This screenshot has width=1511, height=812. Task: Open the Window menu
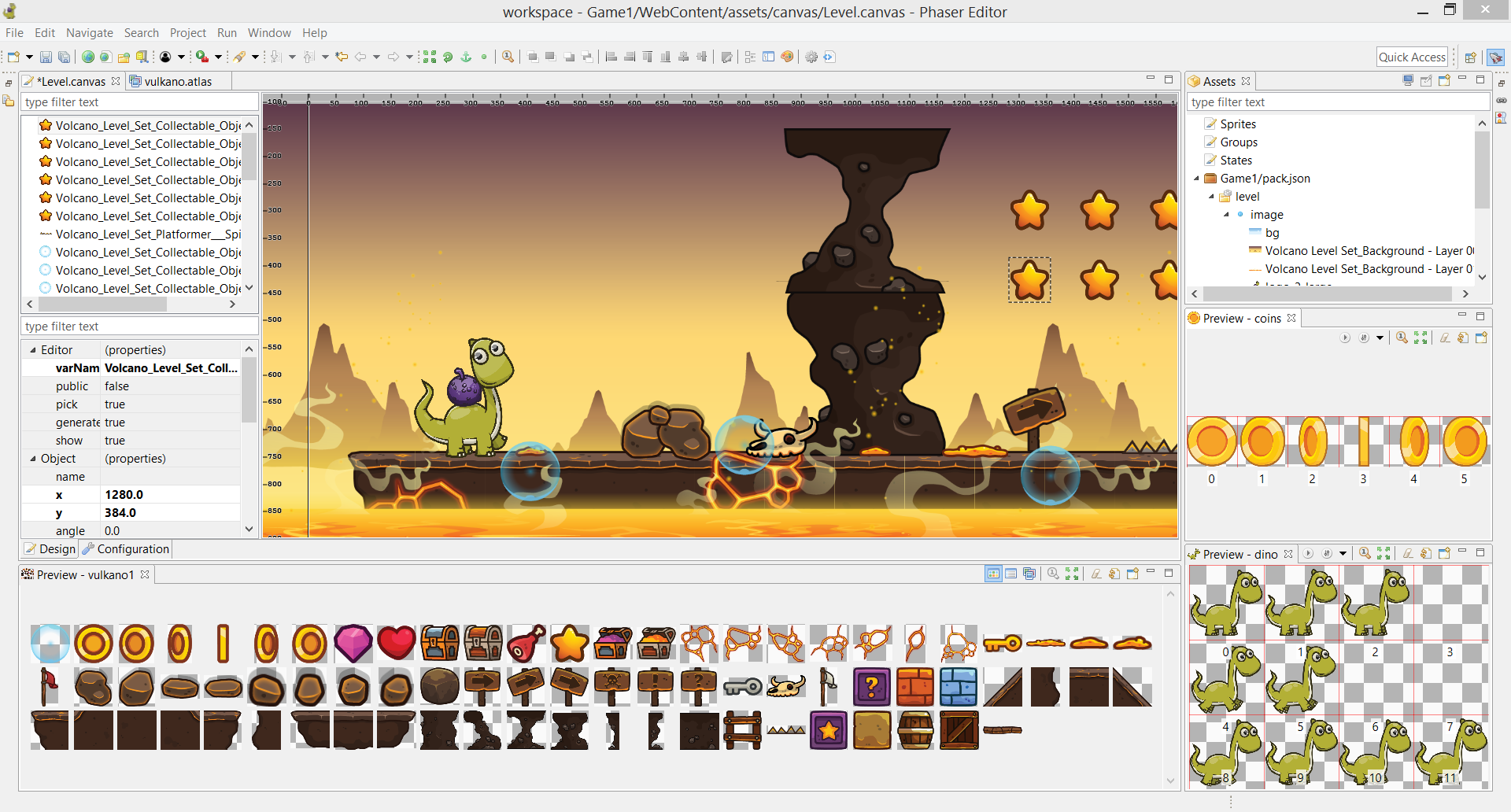[x=269, y=32]
